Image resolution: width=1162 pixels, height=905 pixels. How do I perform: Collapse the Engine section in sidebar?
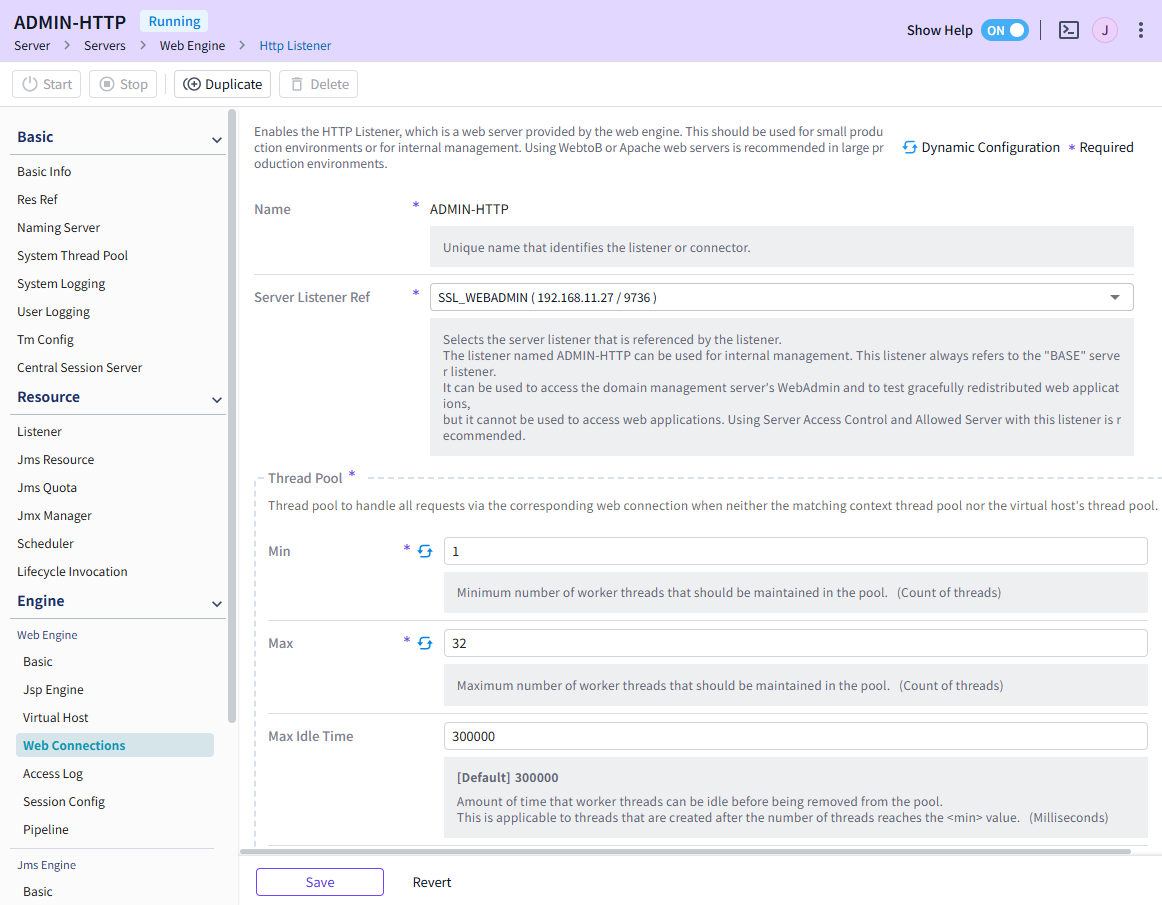point(216,603)
